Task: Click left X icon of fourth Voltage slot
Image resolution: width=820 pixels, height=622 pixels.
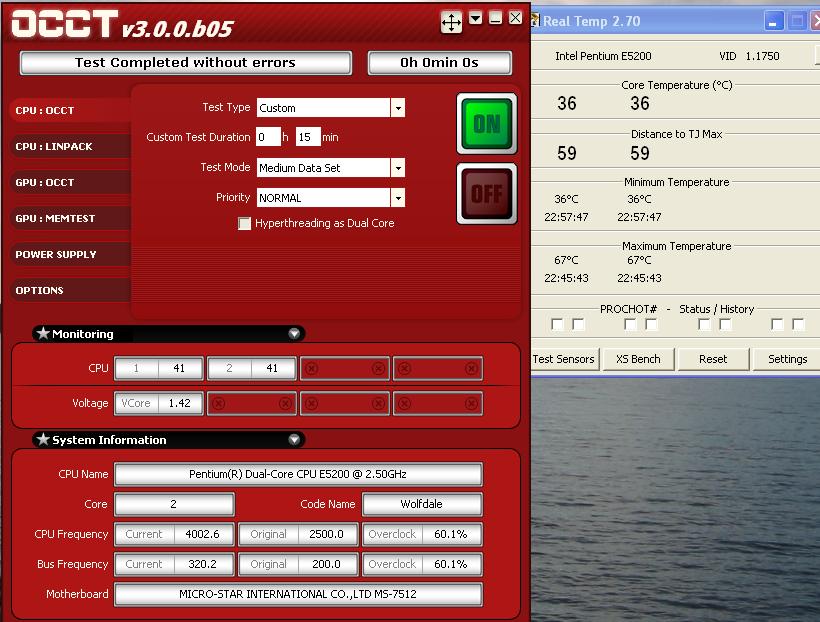Action: [404, 403]
